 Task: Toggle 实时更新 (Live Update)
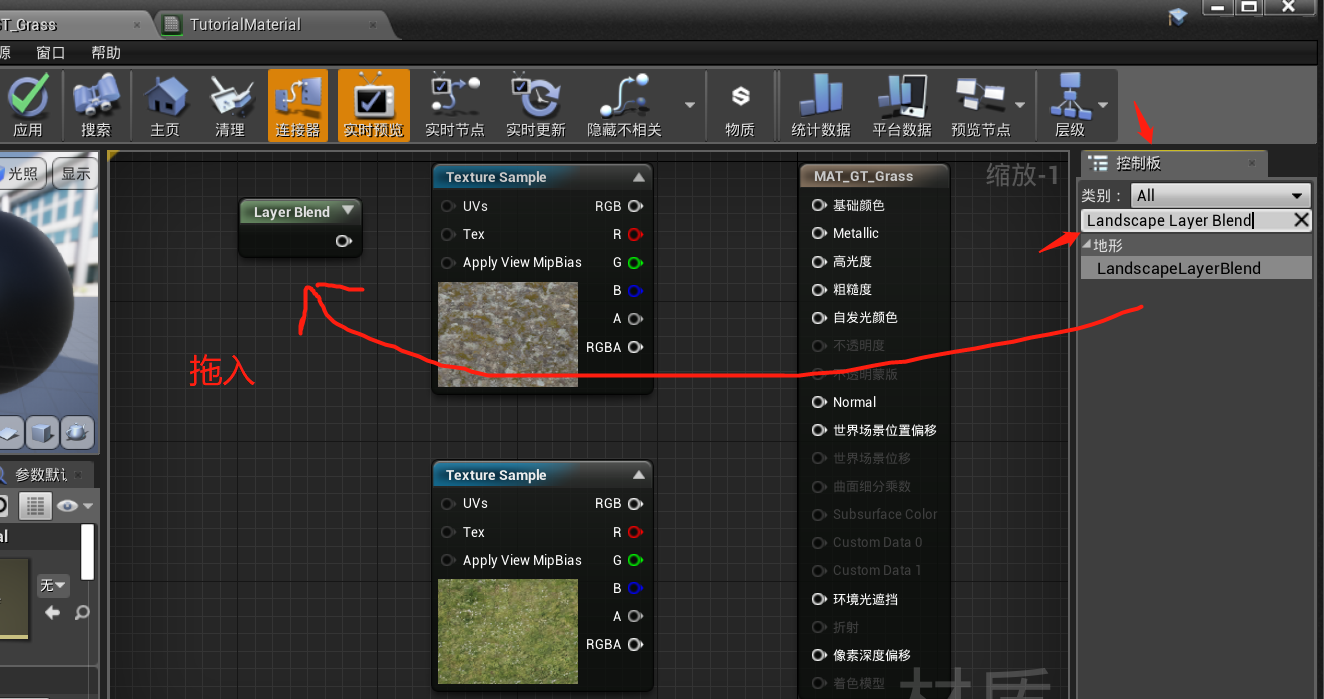536,105
